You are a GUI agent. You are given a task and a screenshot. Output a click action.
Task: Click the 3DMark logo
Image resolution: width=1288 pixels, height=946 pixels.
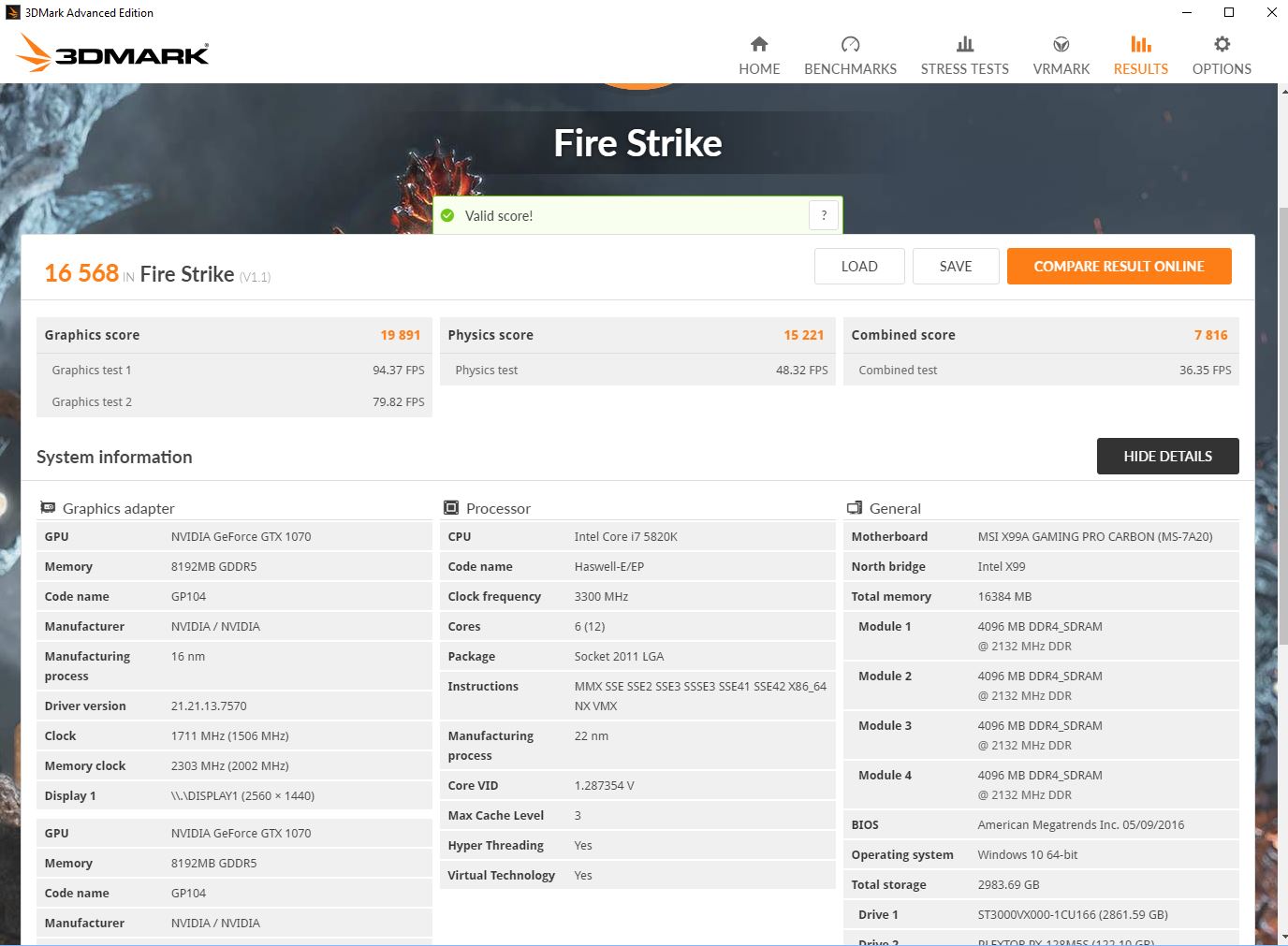tap(112, 53)
